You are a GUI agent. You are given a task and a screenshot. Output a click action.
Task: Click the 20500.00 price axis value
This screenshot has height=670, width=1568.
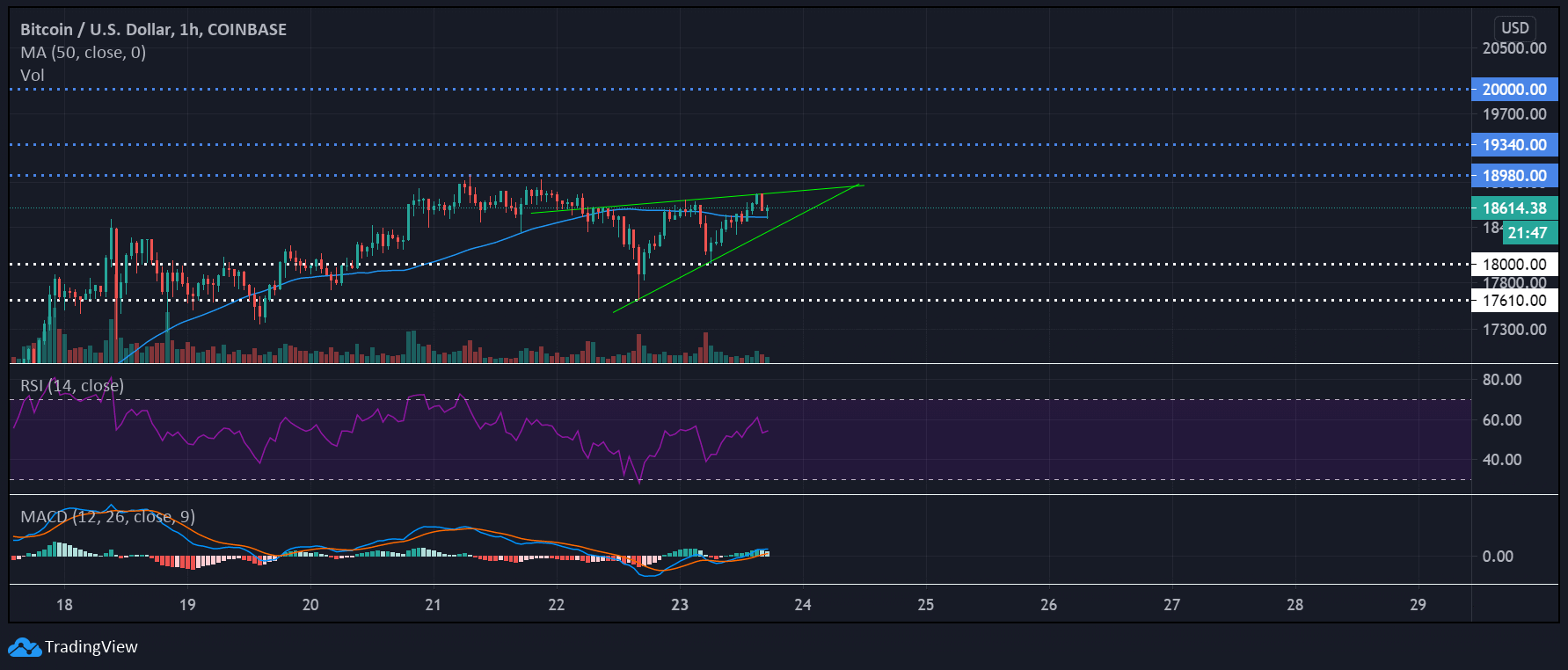[x=1514, y=48]
